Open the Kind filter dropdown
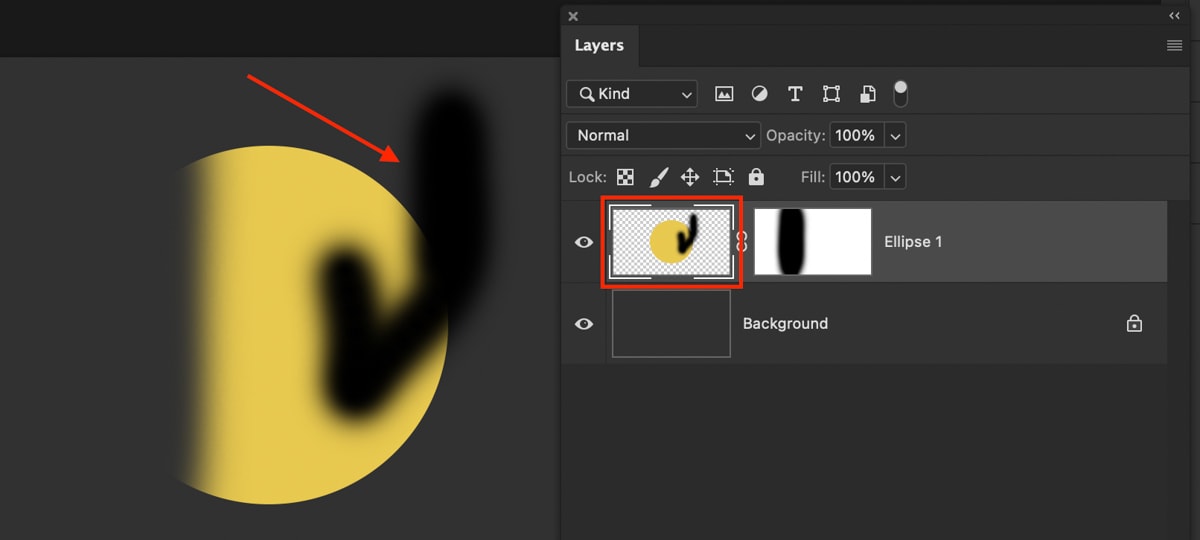Screen dimensions: 1200x540 (632, 94)
